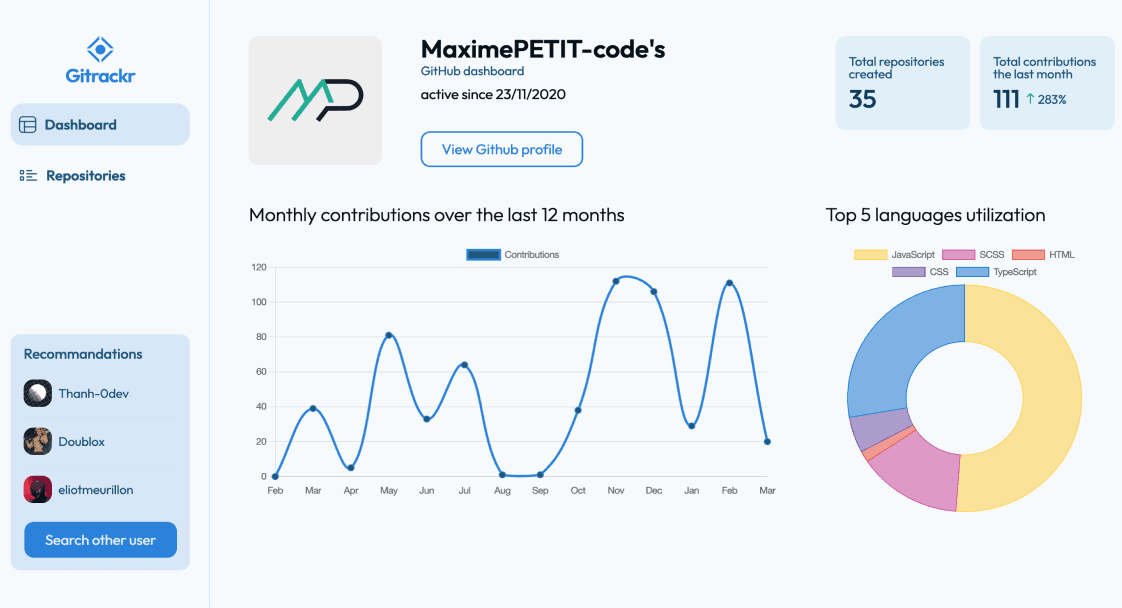
Task: Open the Repositories menu item
Action: pyautogui.click(x=86, y=176)
